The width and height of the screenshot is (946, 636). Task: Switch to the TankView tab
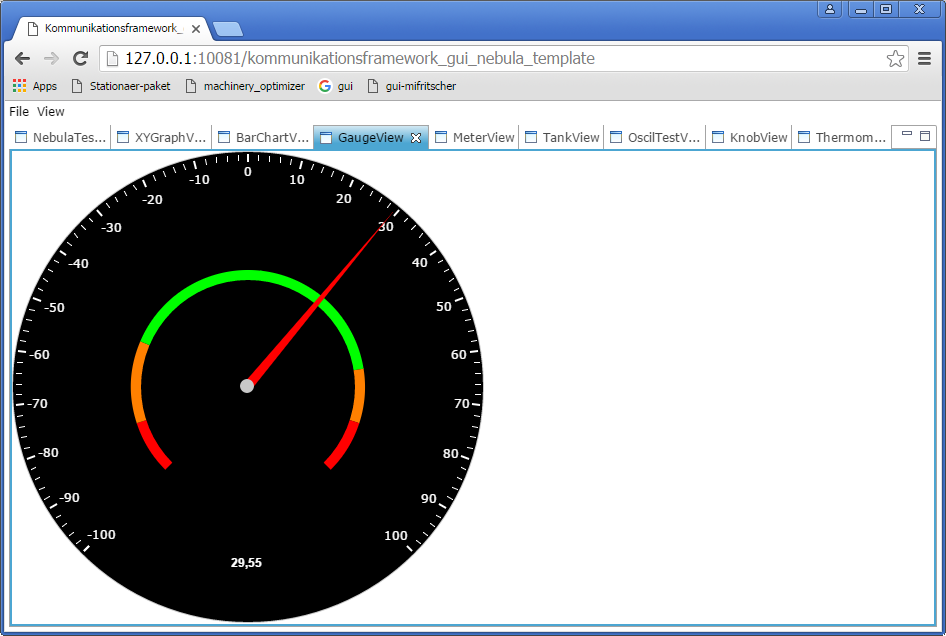click(563, 138)
